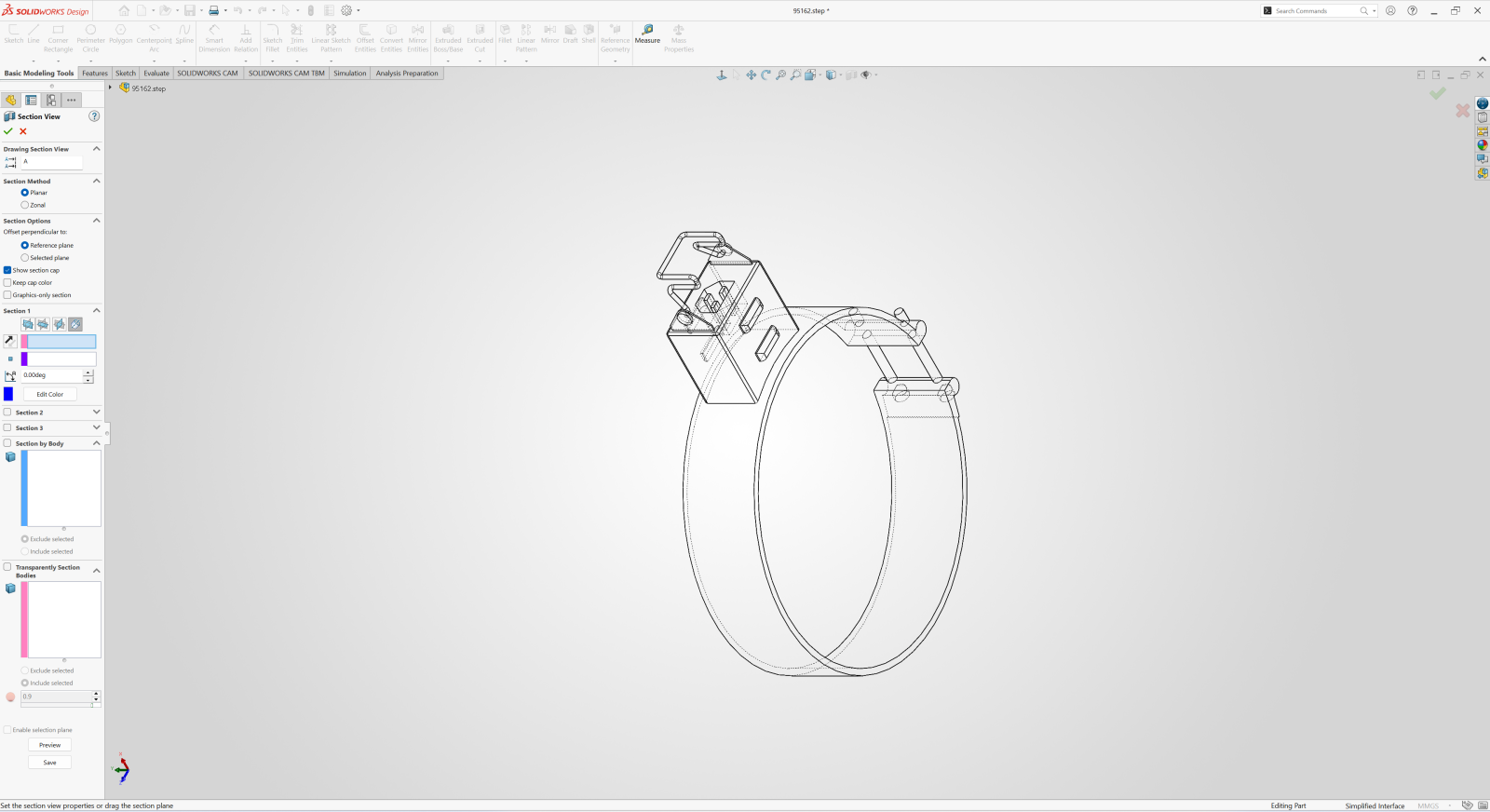1490x812 pixels.
Task: Collapse the Section Method group
Action: pyautogui.click(x=96, y=182)
